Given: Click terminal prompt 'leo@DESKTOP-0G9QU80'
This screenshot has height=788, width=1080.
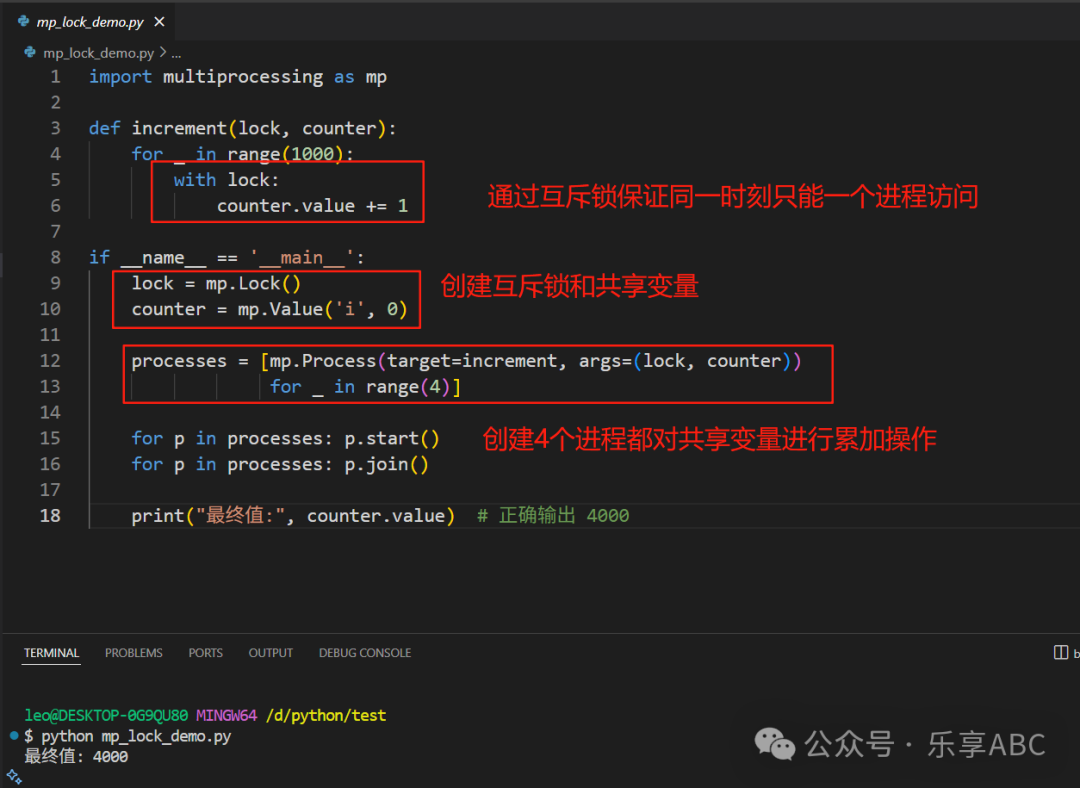Looking at the screenshot, I should click(106, 716).
